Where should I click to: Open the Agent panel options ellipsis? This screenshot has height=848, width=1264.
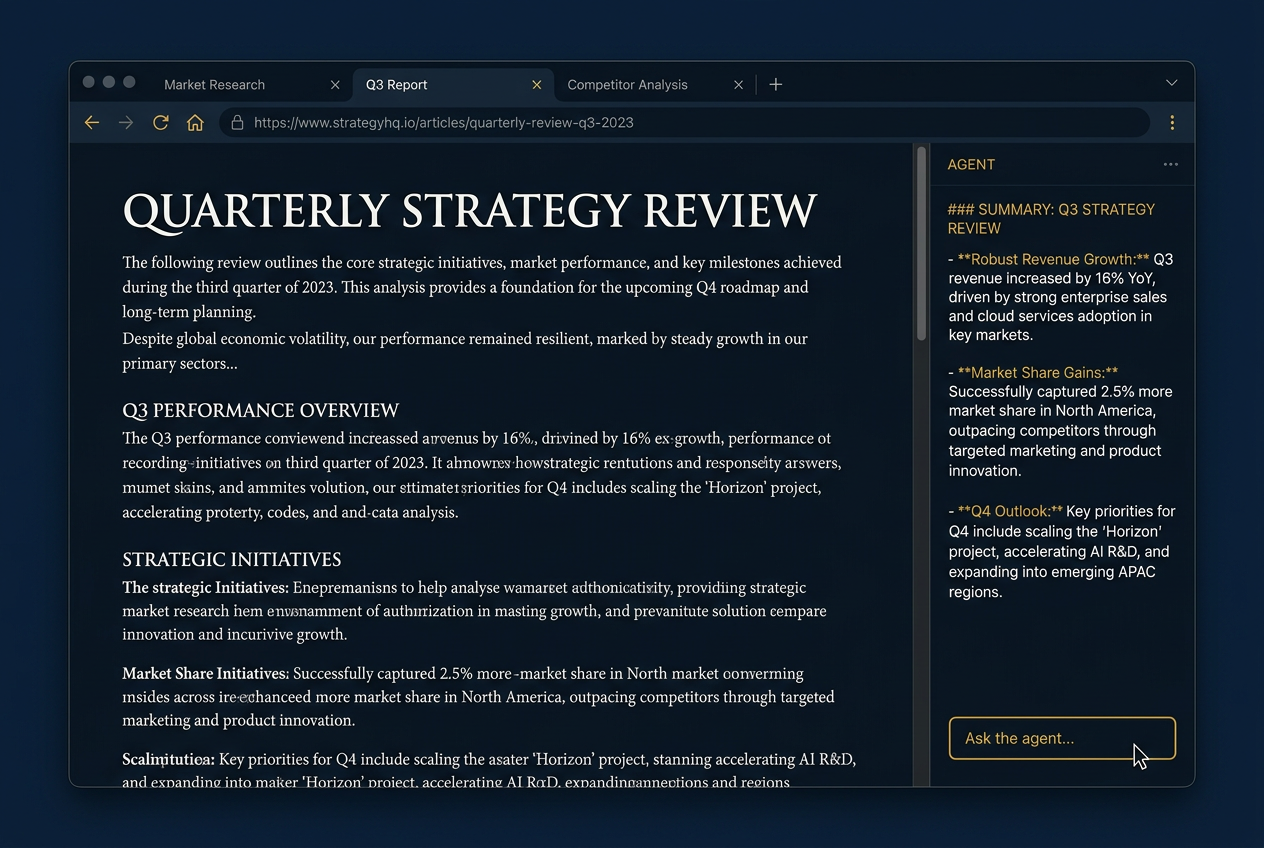[x=1171, y=165]
